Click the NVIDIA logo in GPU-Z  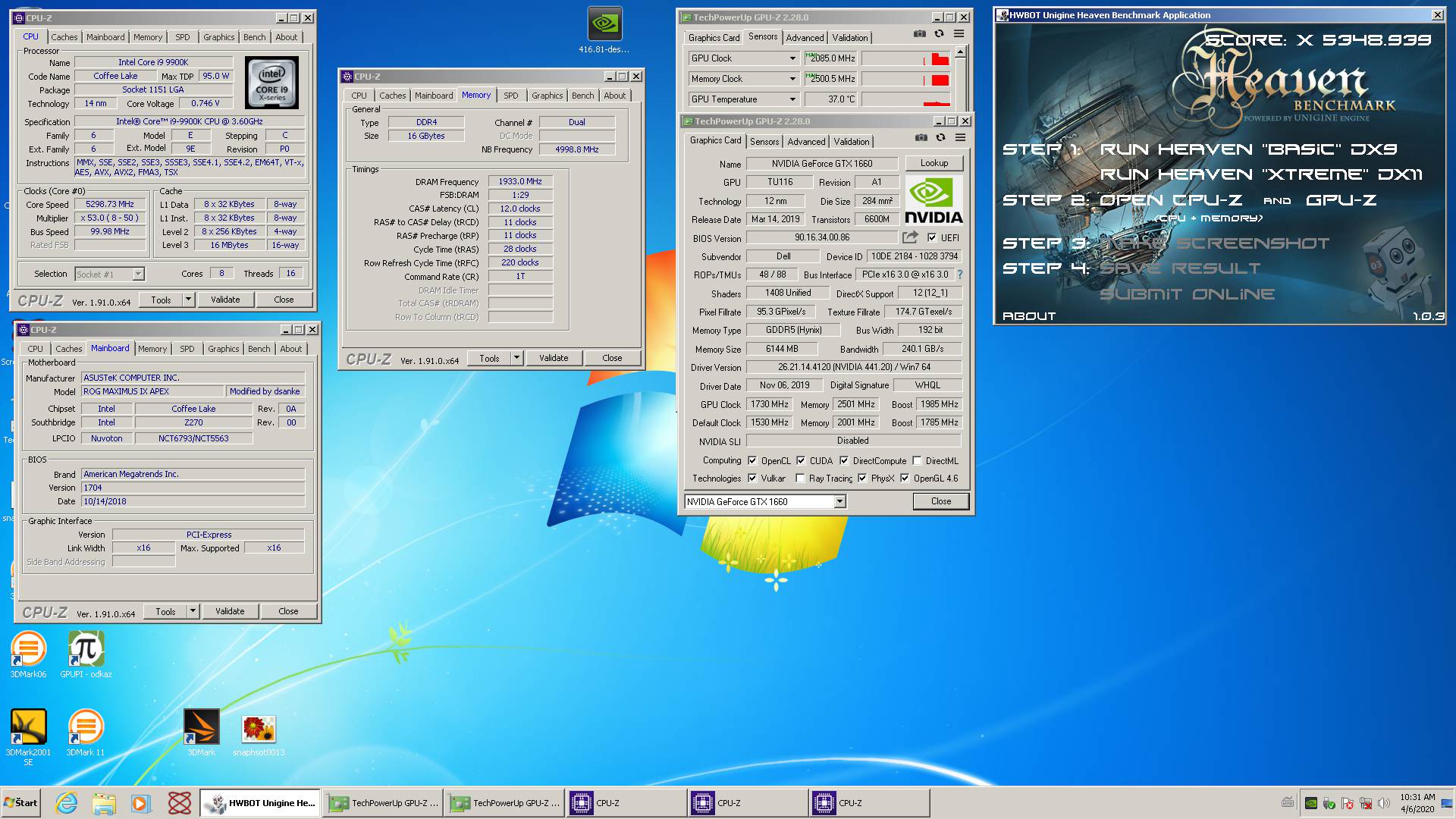(934, 201)
